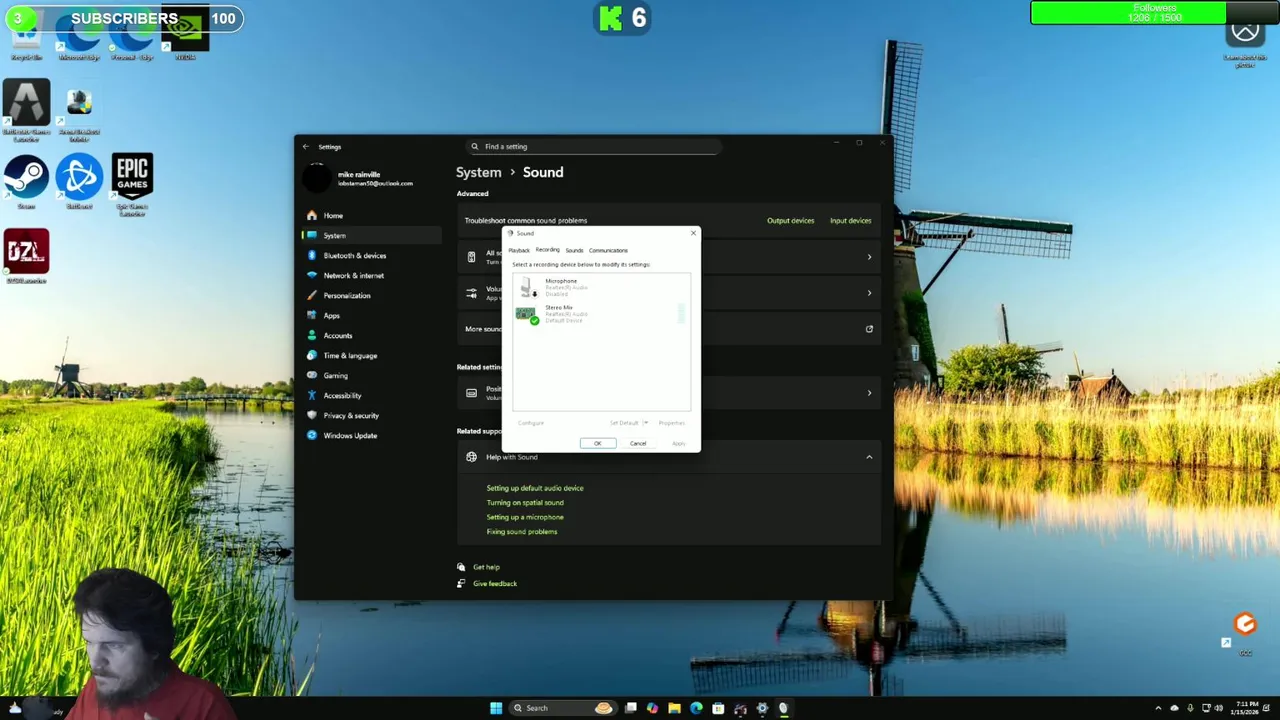
Task: Click the Give feedback link
Action: point(495,584)
